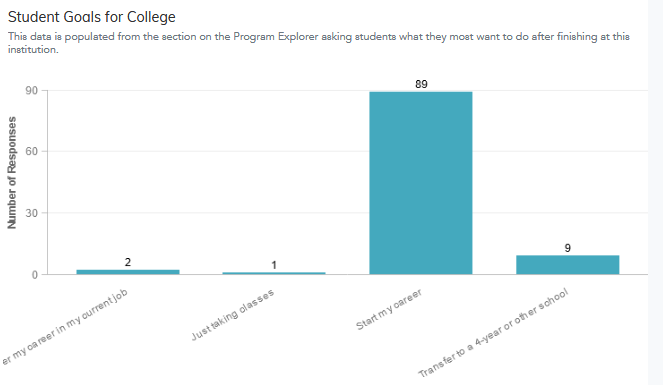Select the bar for transferring to a 4-year school
This screenshot has height=385, width=663.
click(x=567, y=265)
